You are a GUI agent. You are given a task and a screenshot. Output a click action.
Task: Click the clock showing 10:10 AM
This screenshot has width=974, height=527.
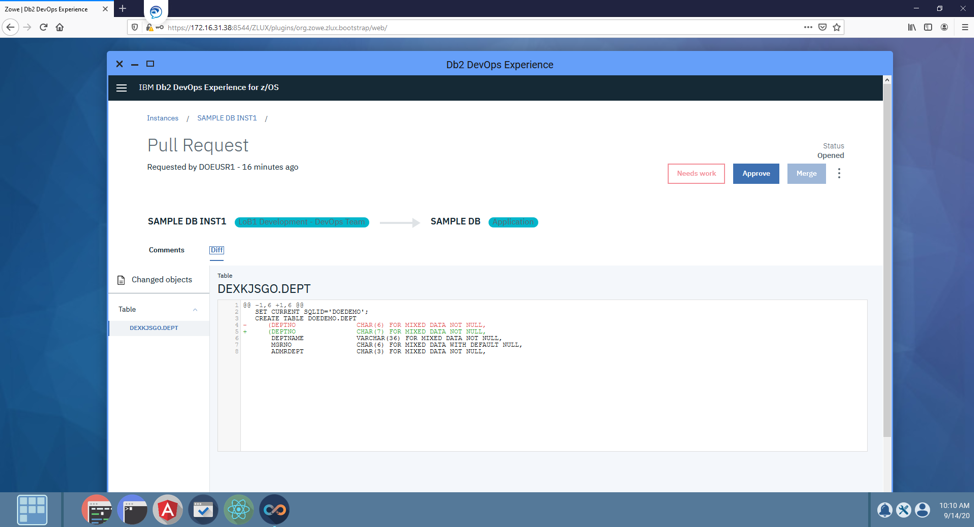954,505
